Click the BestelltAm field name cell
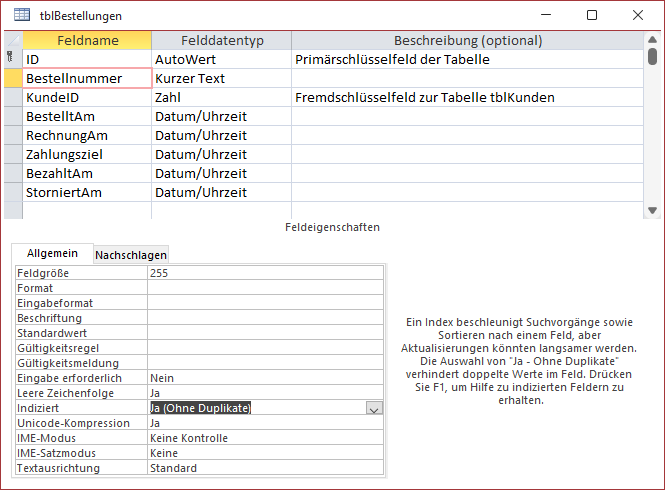 tap(87, 117)
